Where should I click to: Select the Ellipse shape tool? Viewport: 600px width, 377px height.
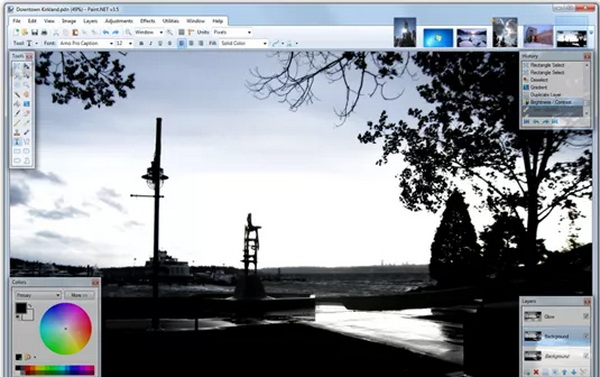coord(17,161)
